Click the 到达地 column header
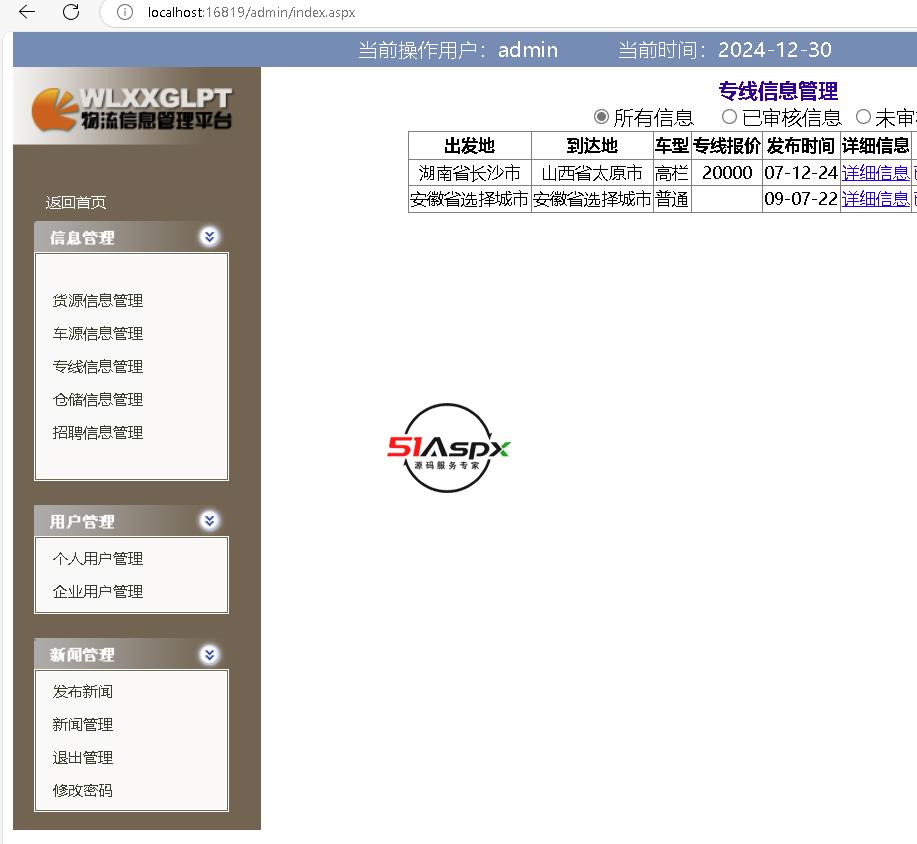917x844 pixels. 592,146
